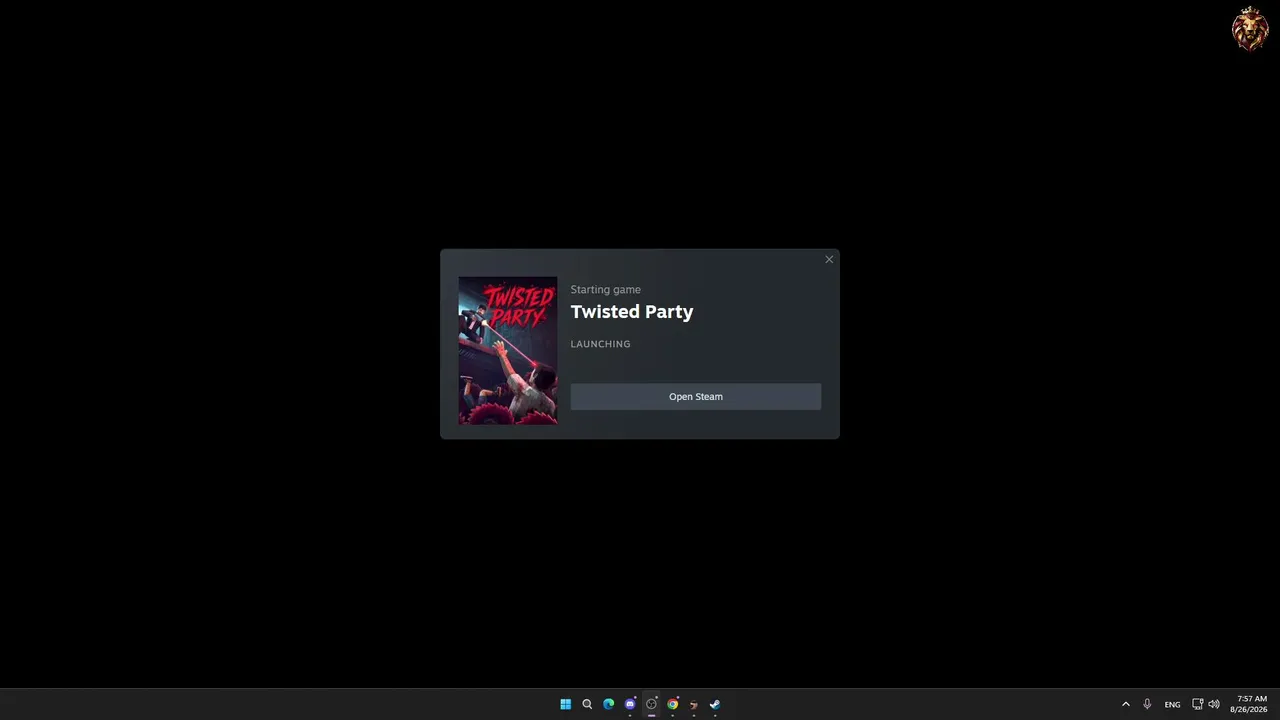Click the microphone tray icon

(x=1147, y=704)
